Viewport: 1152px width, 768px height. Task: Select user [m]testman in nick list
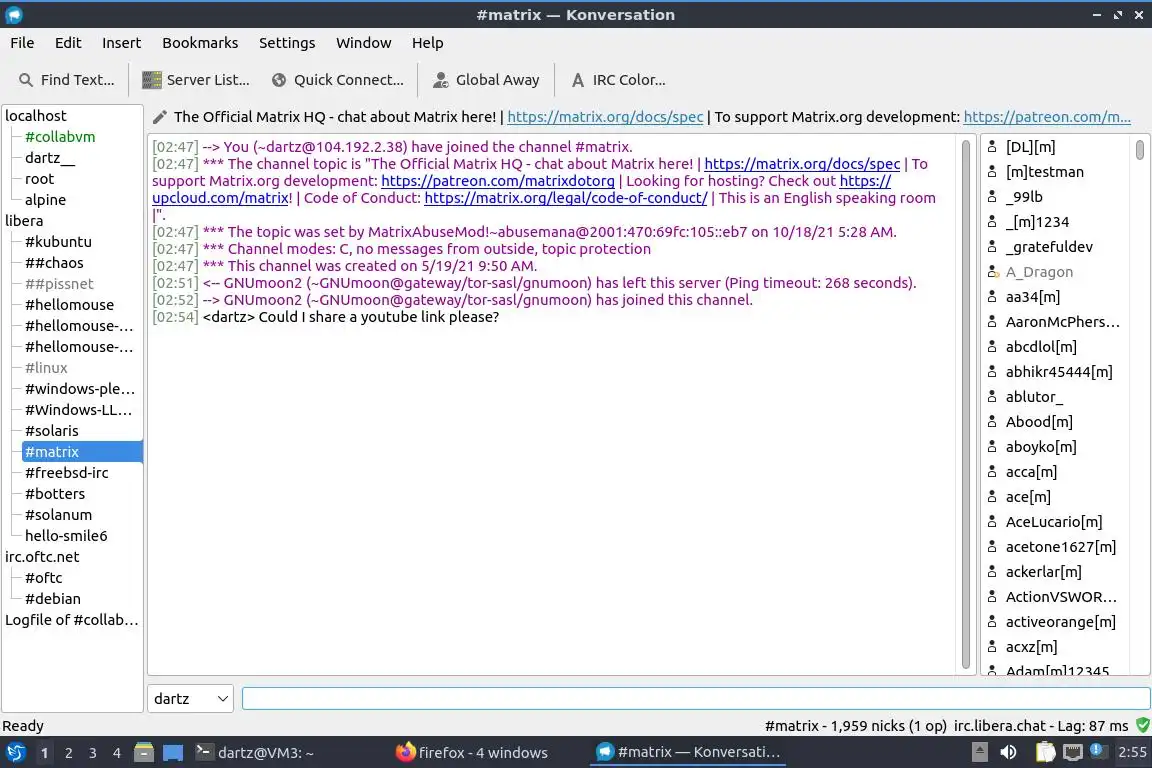(x=1044, y=172)
